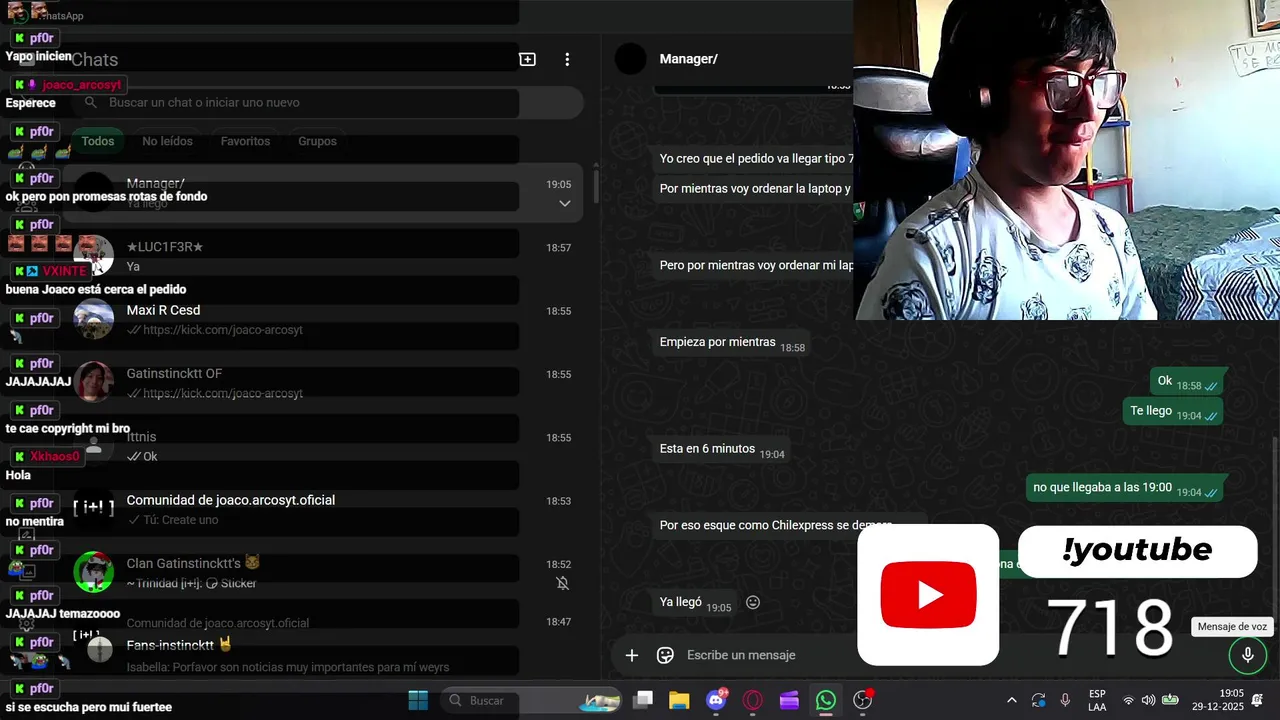Click the ★LUC1F3R★ profile picture
1280x720 pixels.
tap(94, 256)
